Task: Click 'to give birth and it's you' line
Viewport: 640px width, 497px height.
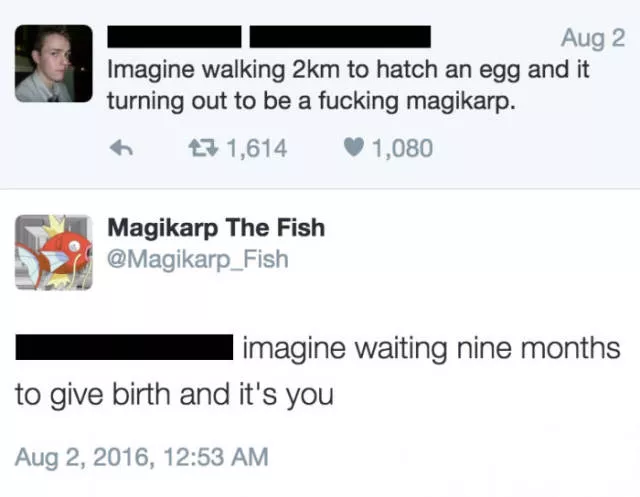Action: tap(173, 394)
